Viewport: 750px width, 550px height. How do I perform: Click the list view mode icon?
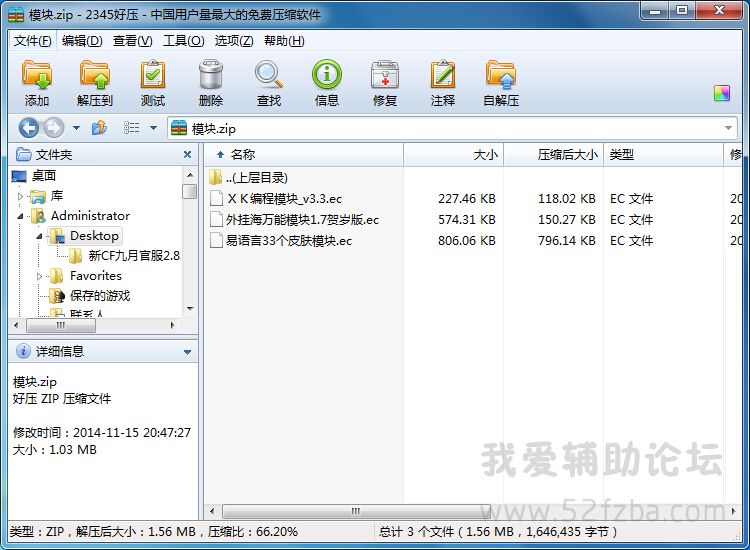(x=132, y=128)
